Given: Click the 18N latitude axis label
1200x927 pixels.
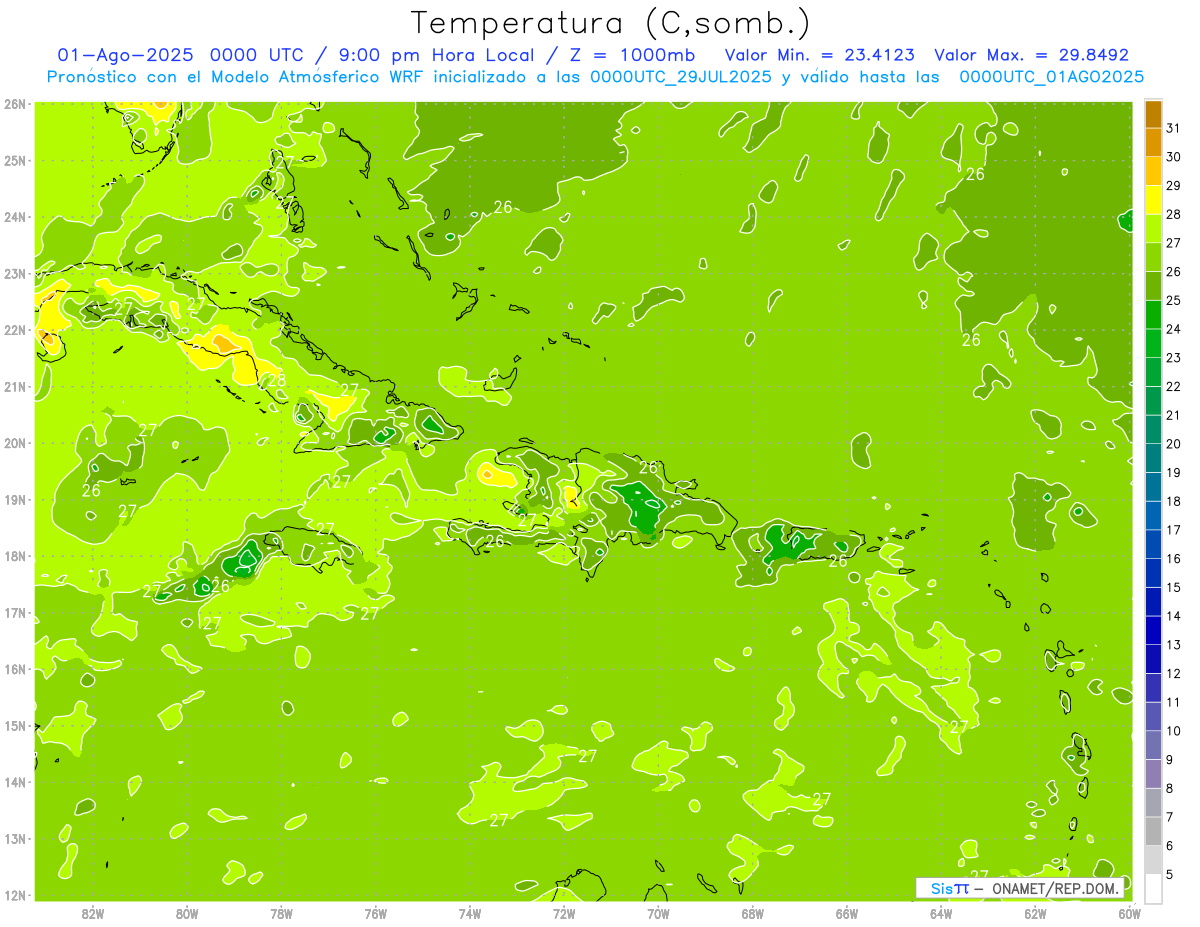Looking at the screenshot, I should tap(14, 556).
